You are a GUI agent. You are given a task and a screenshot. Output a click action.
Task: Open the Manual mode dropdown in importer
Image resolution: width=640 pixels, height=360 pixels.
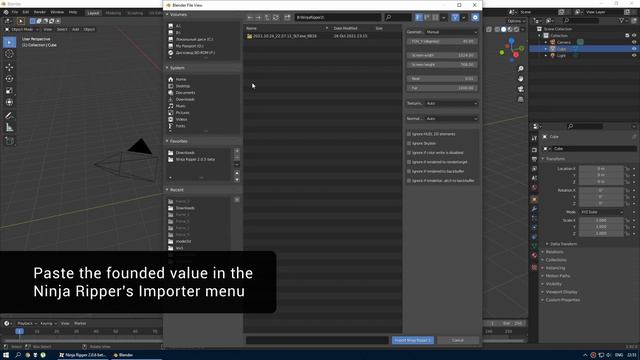[x=451, y=32]
